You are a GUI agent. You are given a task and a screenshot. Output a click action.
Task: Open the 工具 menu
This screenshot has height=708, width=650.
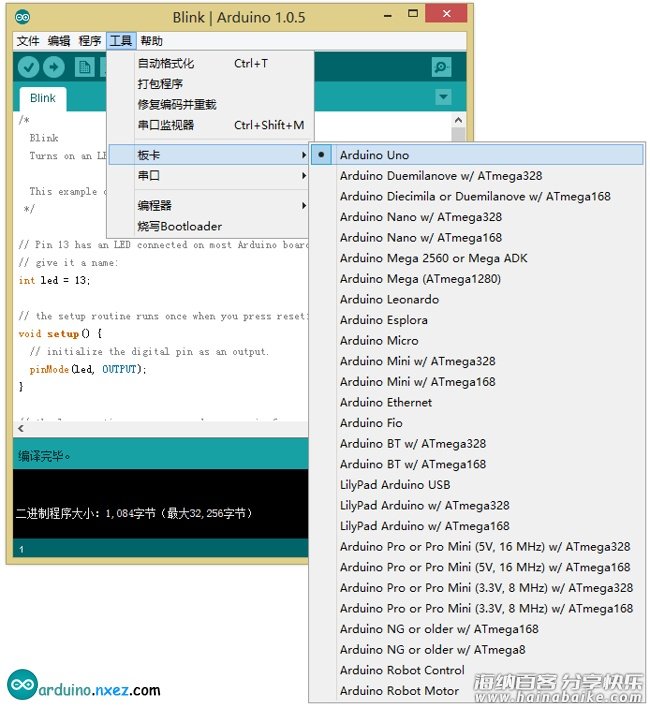click(121, 41)
